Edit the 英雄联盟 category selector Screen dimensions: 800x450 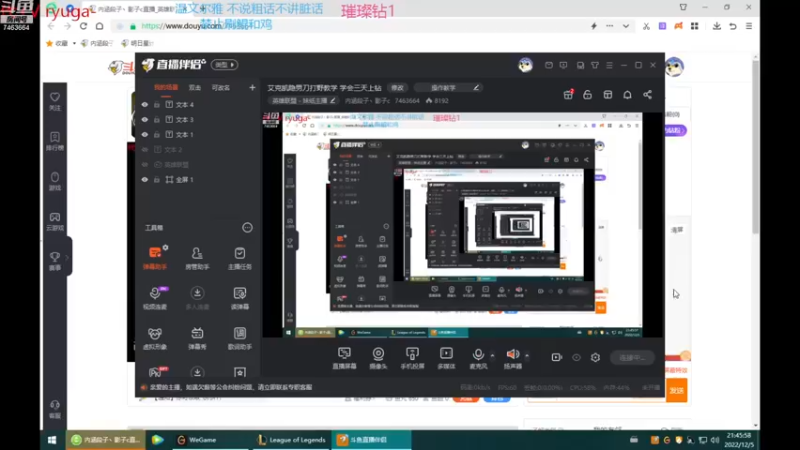click(303, 101)
